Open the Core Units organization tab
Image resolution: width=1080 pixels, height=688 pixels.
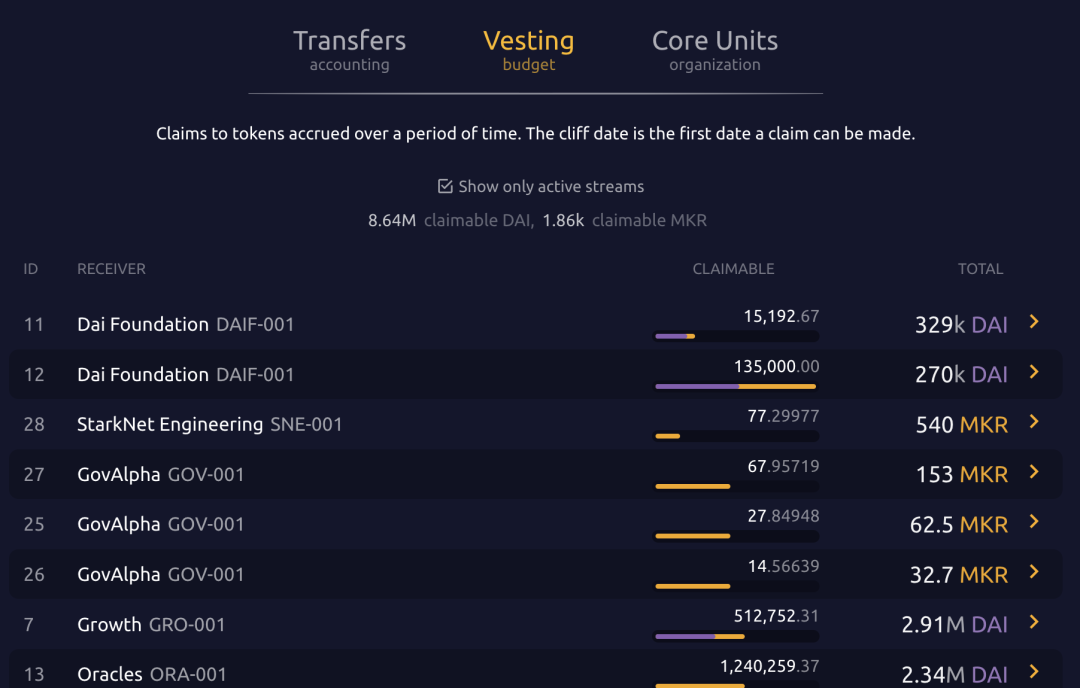pyautogui.click(x=714, y=50)
